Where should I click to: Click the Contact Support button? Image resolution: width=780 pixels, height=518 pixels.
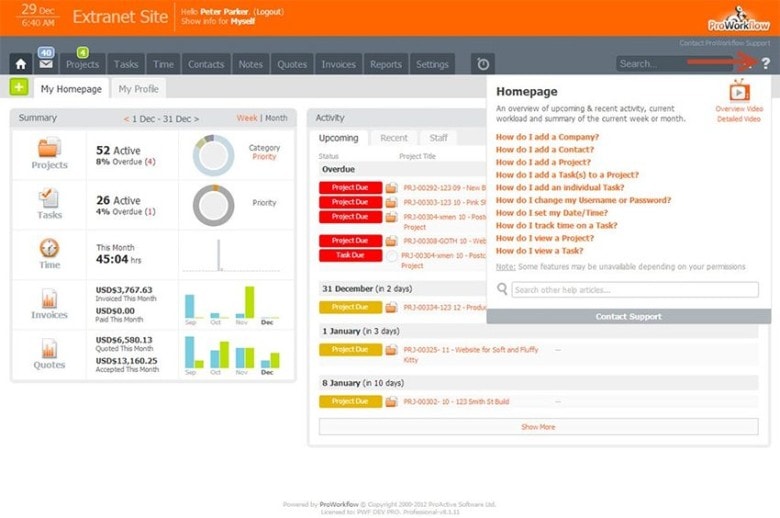tap(628, 316)
